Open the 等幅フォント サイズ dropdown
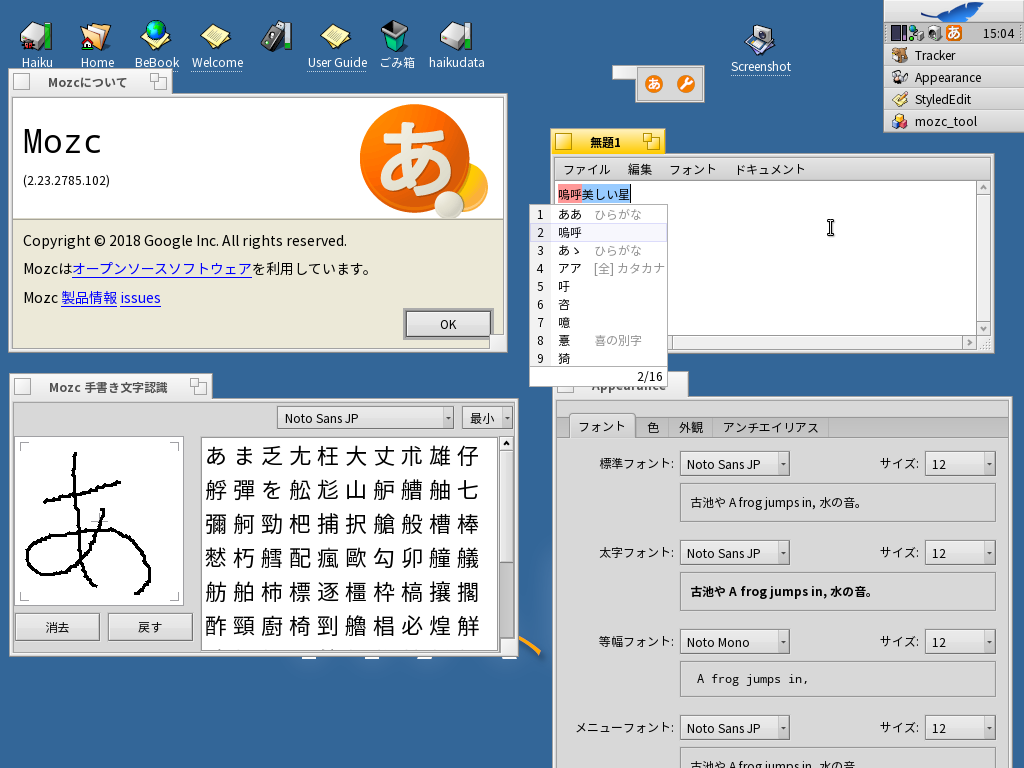Viewport: 1024px width, 768px height. click(x=960, y=642)
